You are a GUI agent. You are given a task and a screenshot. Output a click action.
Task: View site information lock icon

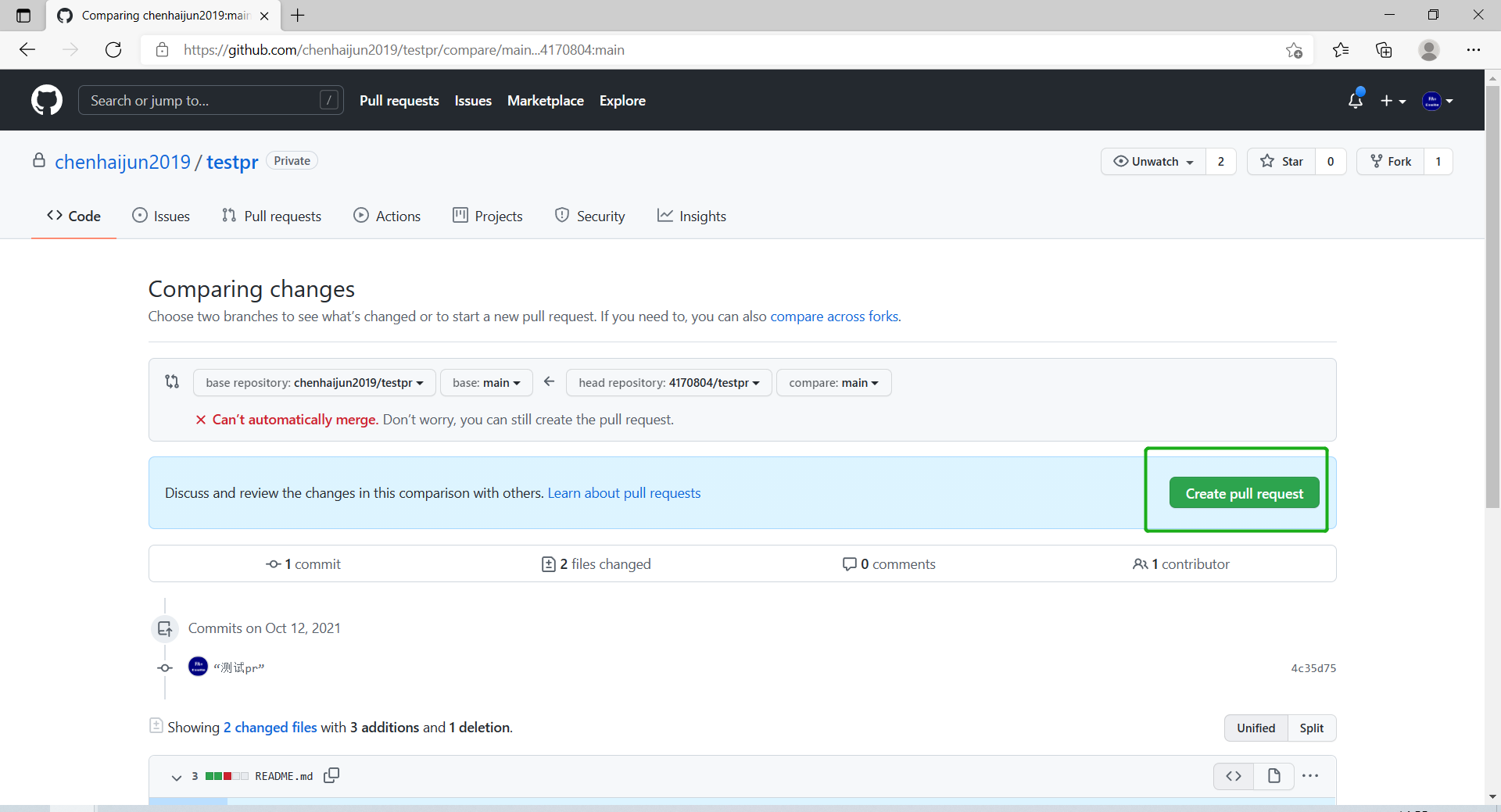162,50
